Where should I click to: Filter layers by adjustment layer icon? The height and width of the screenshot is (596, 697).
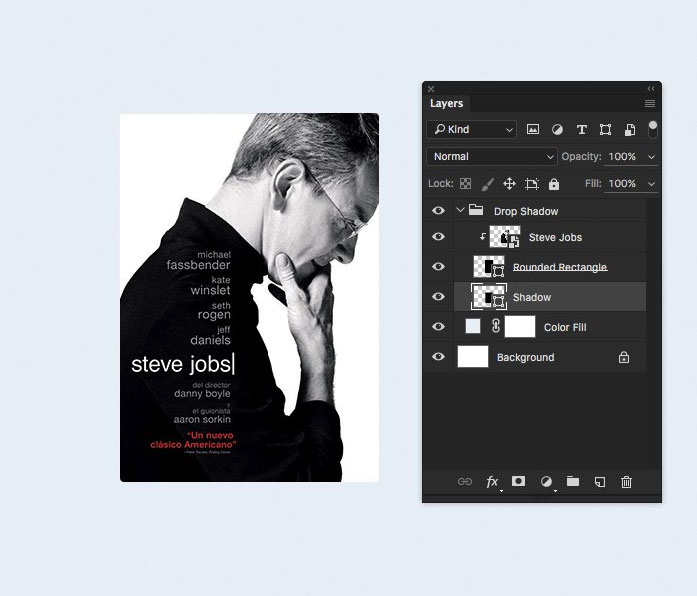pos(557,129)
